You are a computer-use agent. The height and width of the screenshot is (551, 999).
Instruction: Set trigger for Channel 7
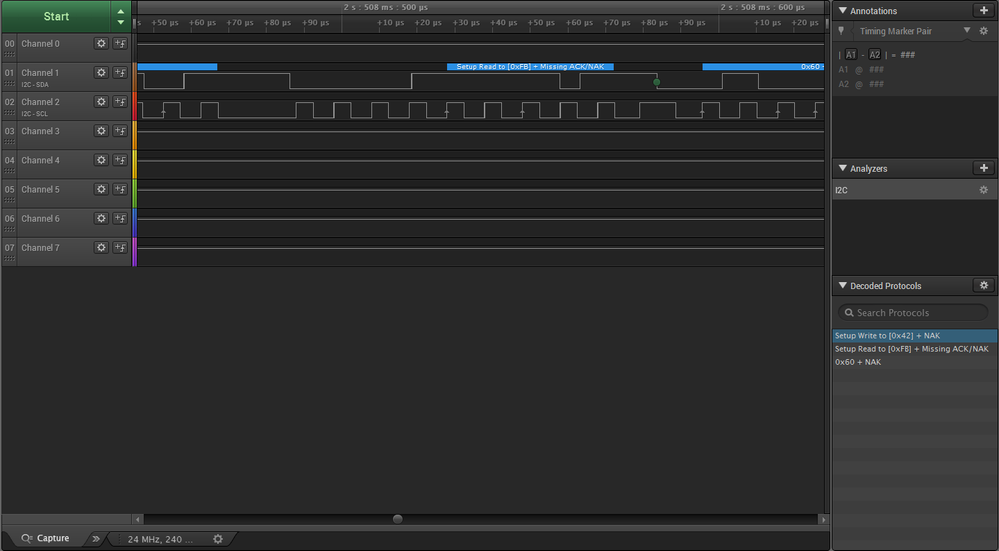[x=120, y=247]
